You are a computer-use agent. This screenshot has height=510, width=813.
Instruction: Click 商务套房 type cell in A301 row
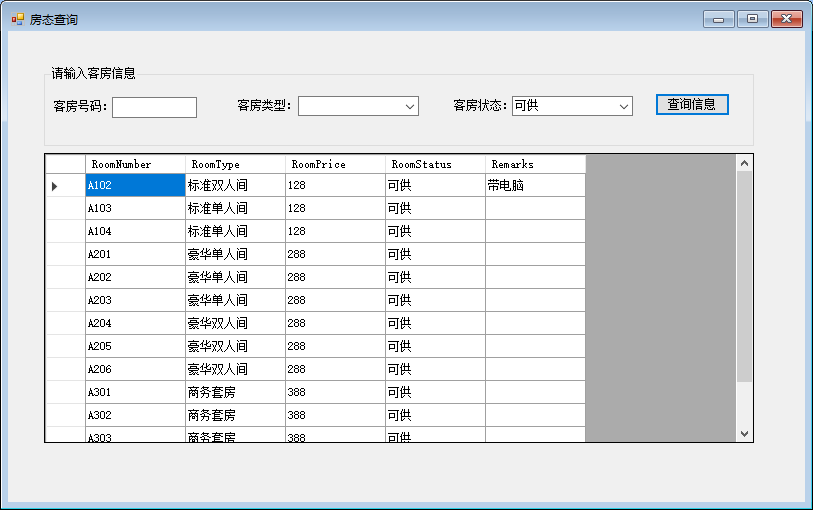click(x=235, y=392)
